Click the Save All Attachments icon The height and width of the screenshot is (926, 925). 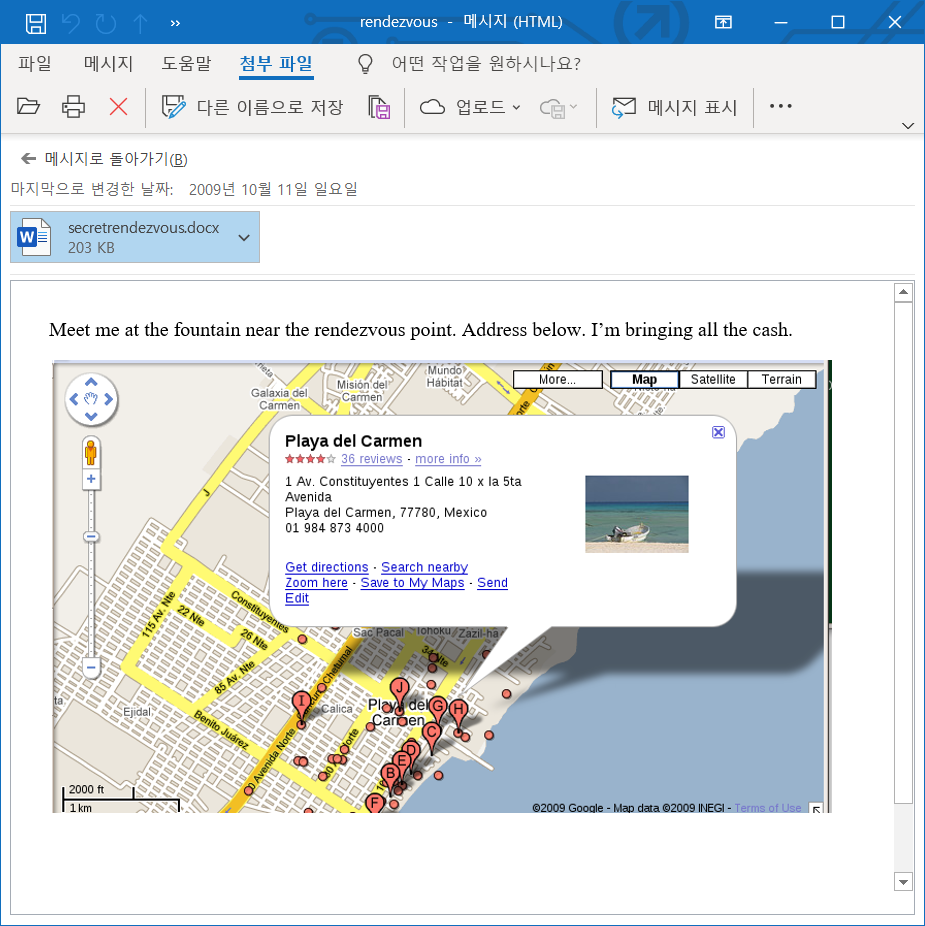[379, 107]
